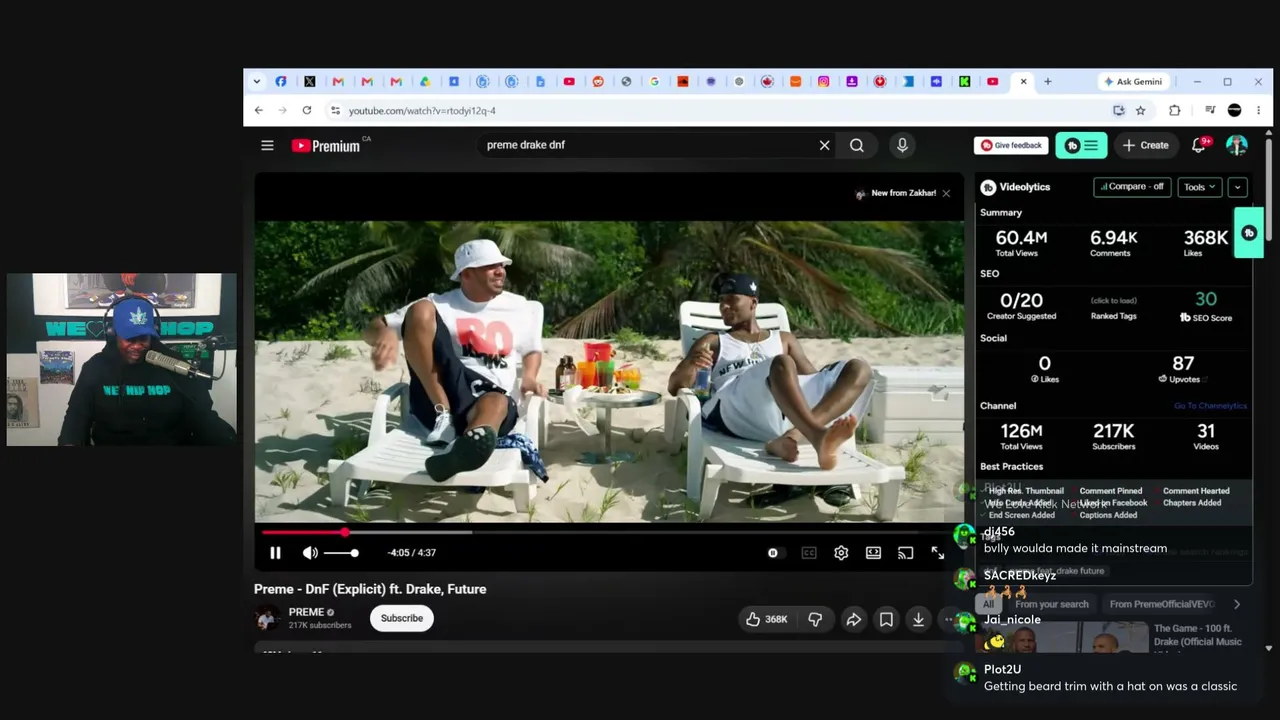Cast the video to a TV
The image size is (1280, 720).
pos(905,553)
